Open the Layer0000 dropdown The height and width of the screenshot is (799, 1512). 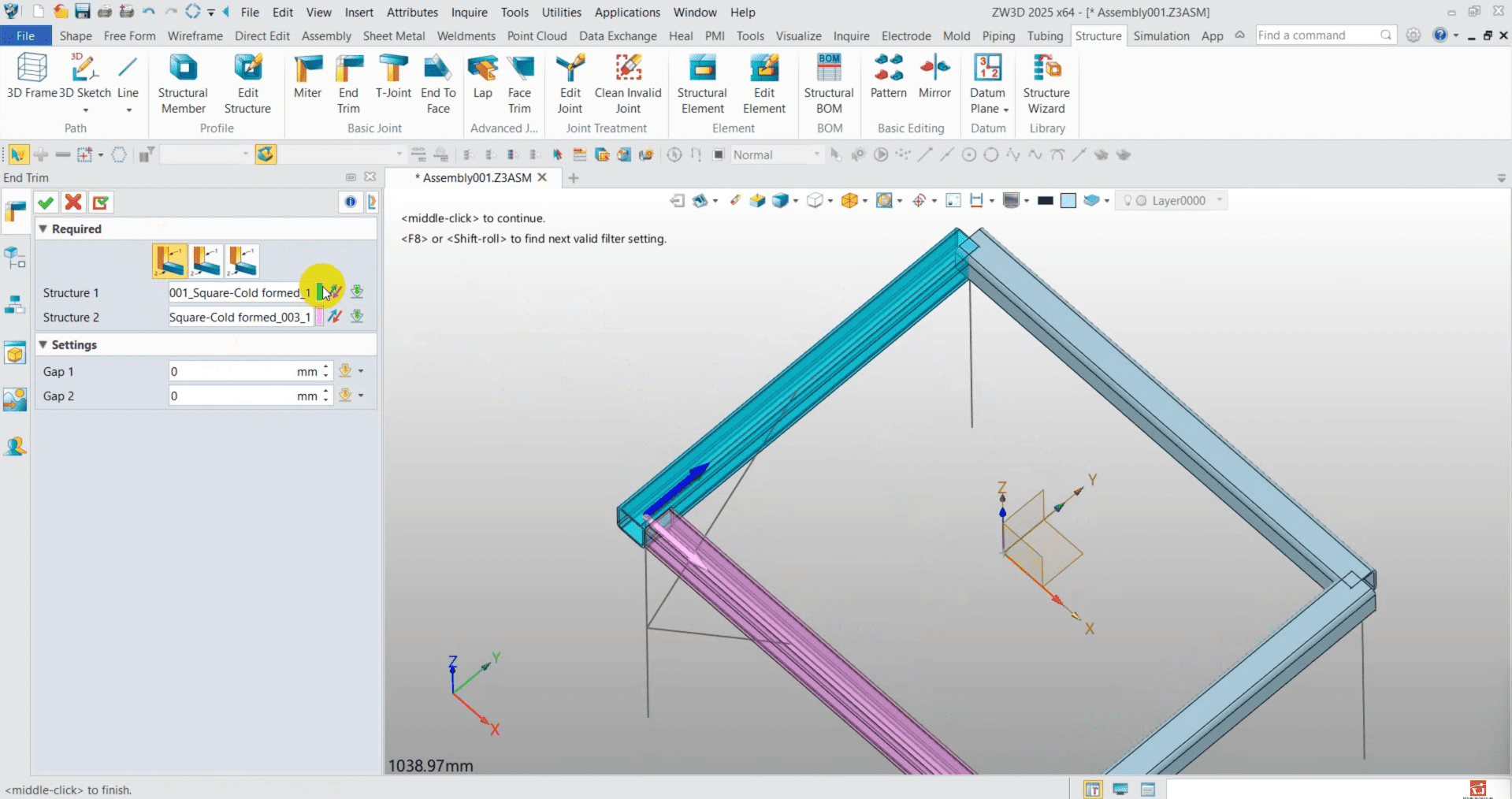click(x=1219, y=200)
